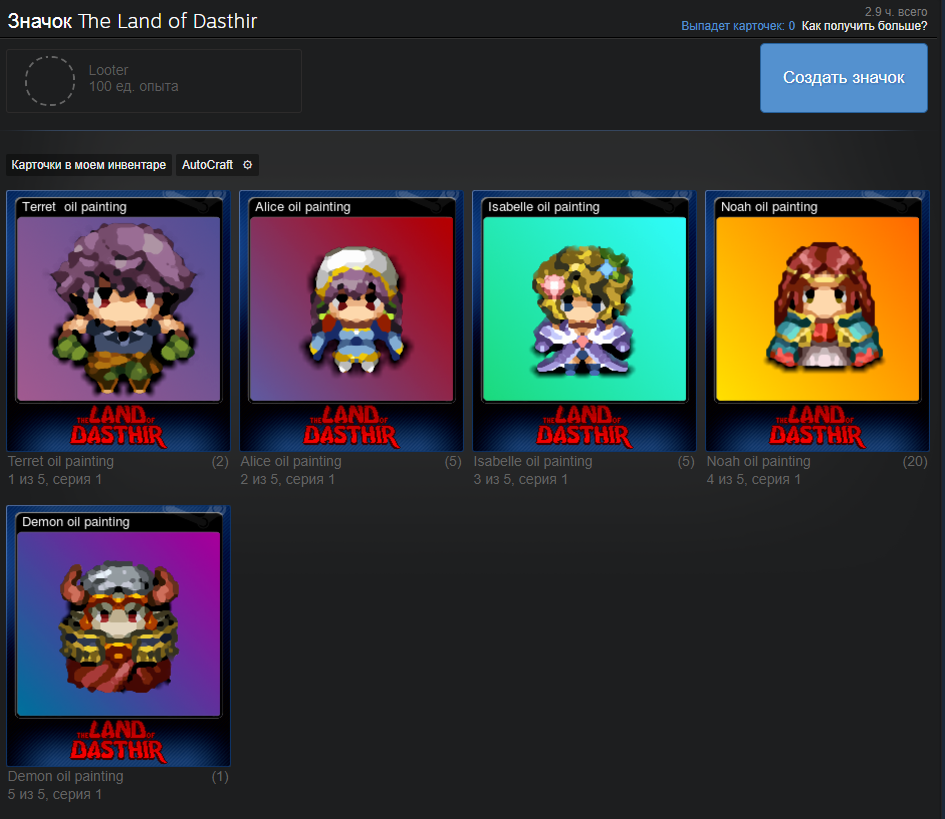945x819 pixels.
Task: Click the (5) count next to Isabelle
Action: click(x=686, y=462)
